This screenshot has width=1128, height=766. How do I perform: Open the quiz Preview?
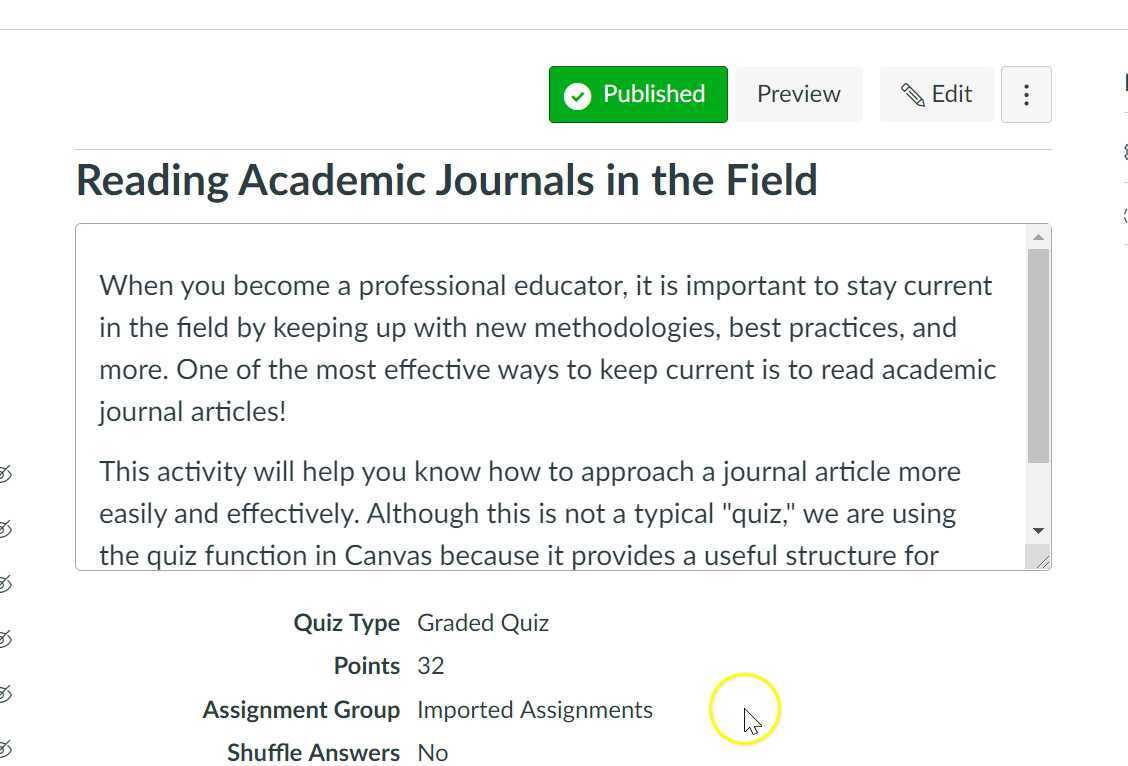(797, 94)
